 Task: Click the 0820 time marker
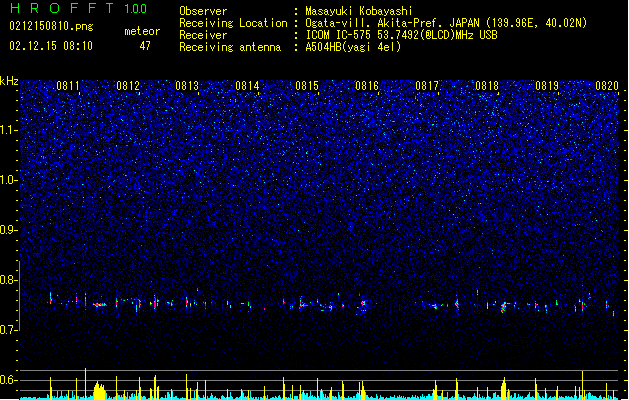(607, 86)
